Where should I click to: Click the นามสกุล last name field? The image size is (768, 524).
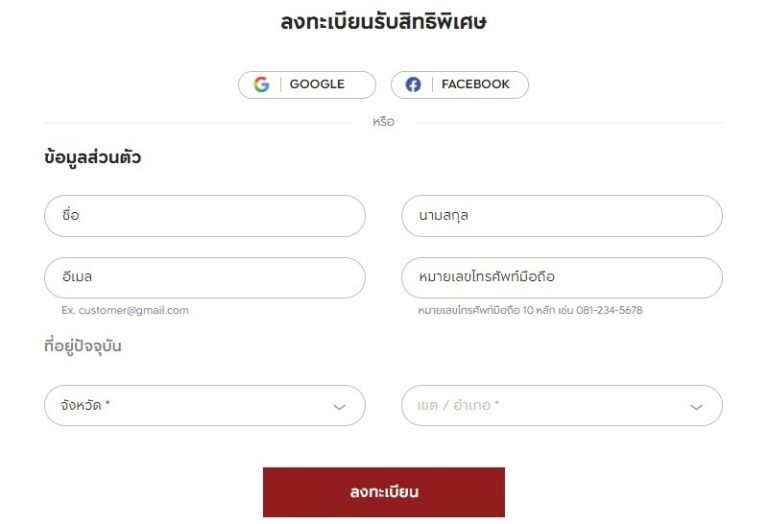point(562,216)
